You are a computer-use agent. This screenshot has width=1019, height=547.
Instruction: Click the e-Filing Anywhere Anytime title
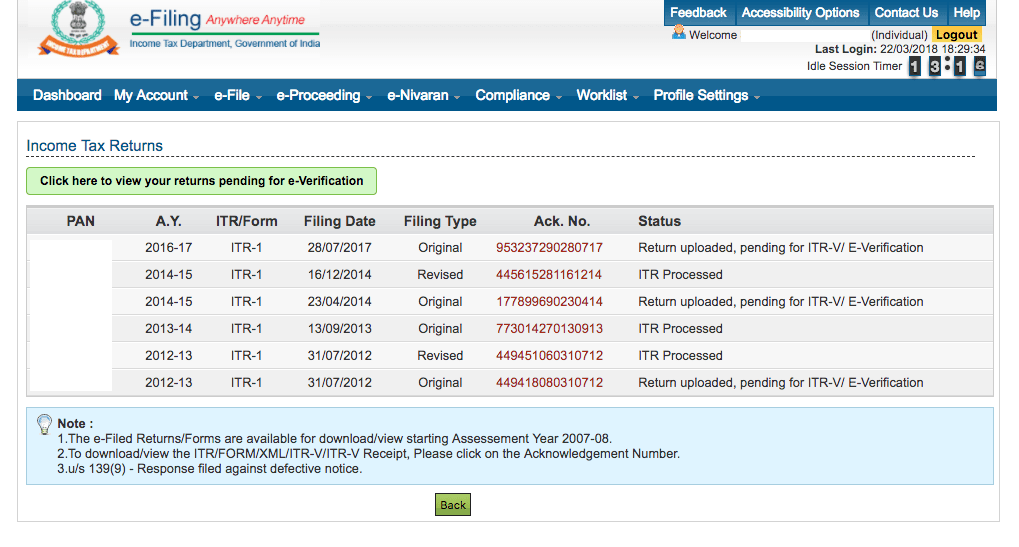pyautogui.click(x=217, y=19)
